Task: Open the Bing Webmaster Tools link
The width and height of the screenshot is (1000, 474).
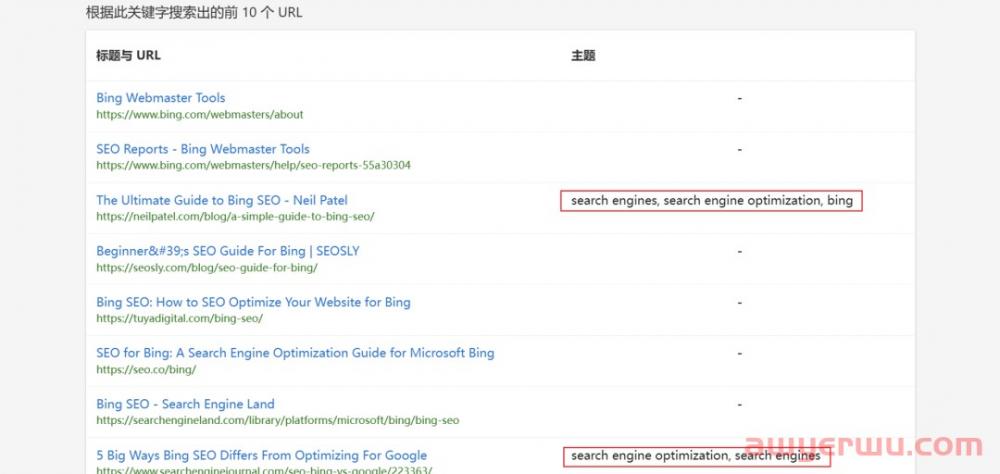Action: click(161, 98)
